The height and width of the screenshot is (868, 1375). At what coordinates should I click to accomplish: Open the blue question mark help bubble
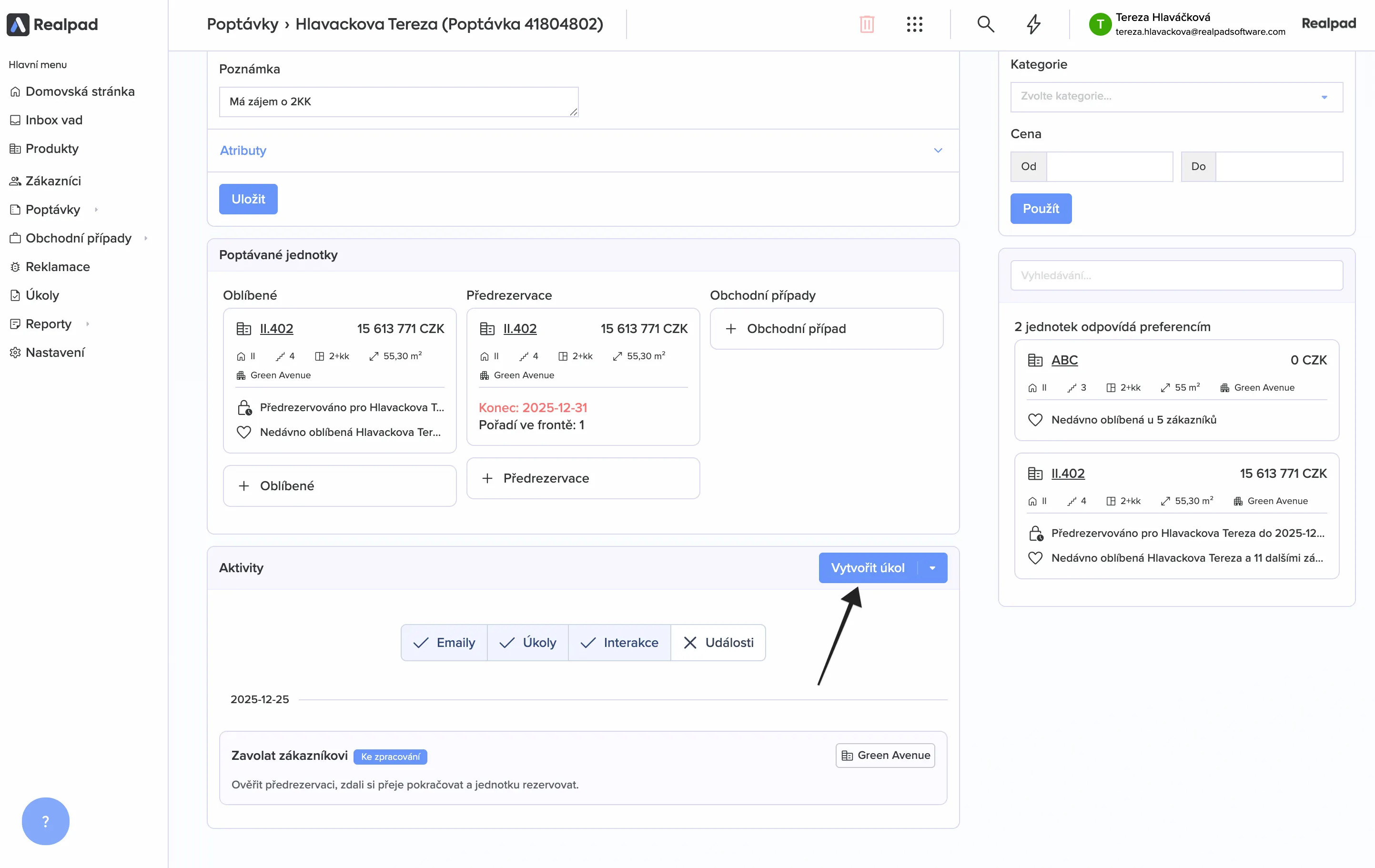point(46,821)
